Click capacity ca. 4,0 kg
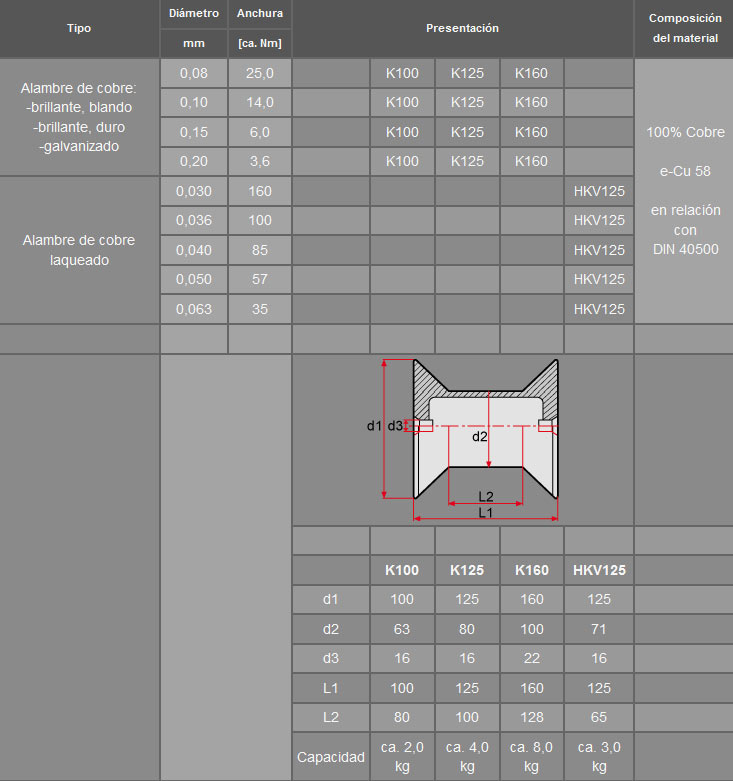Viewport: 733px width, 781px height. coord(467,757)
